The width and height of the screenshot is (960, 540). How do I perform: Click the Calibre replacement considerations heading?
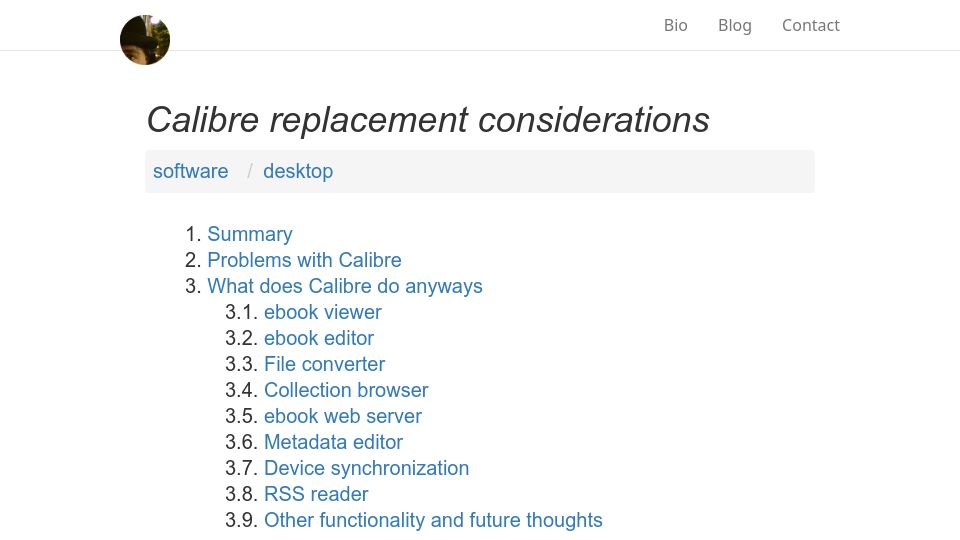coord(428,119)
